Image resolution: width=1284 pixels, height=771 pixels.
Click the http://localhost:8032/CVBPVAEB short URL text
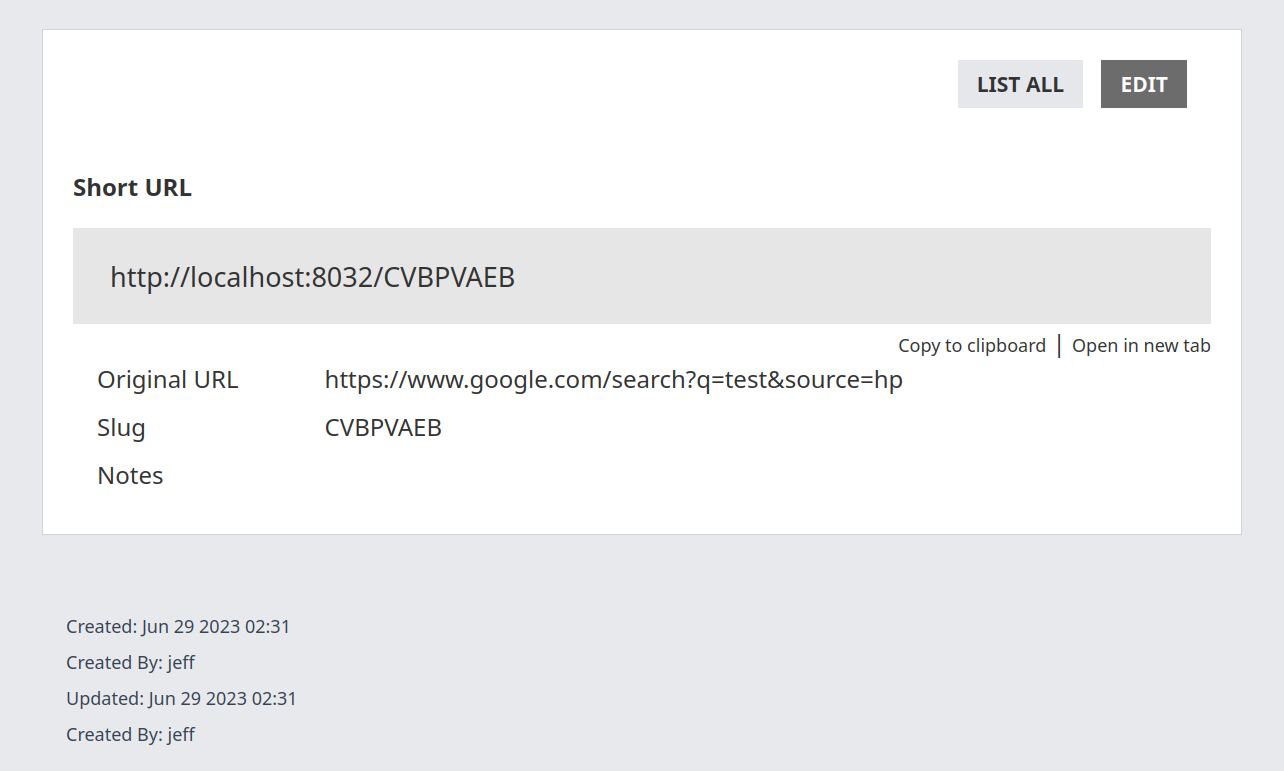[x=312, y=277]
